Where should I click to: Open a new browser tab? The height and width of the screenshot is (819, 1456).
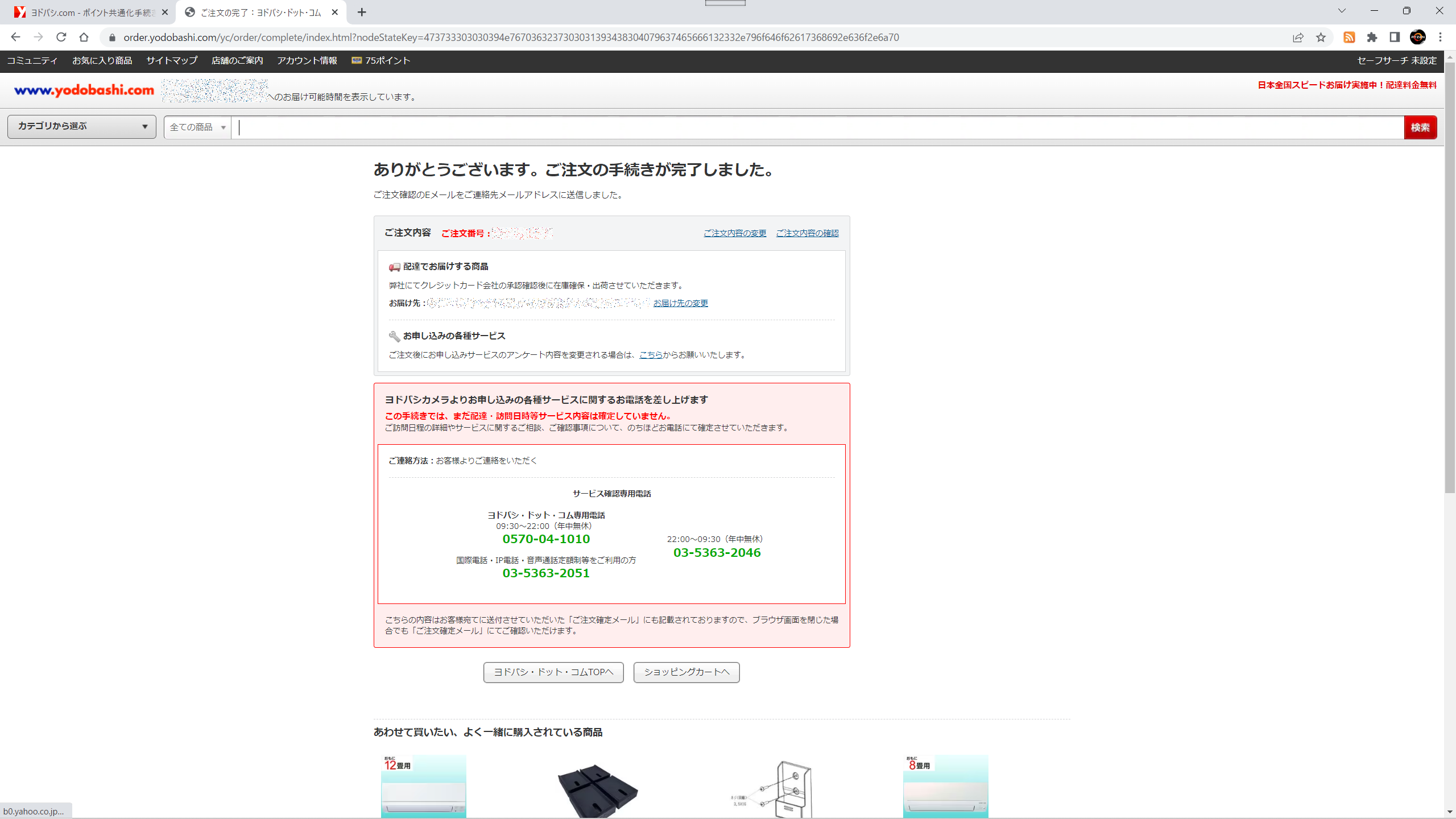[362, 12]
